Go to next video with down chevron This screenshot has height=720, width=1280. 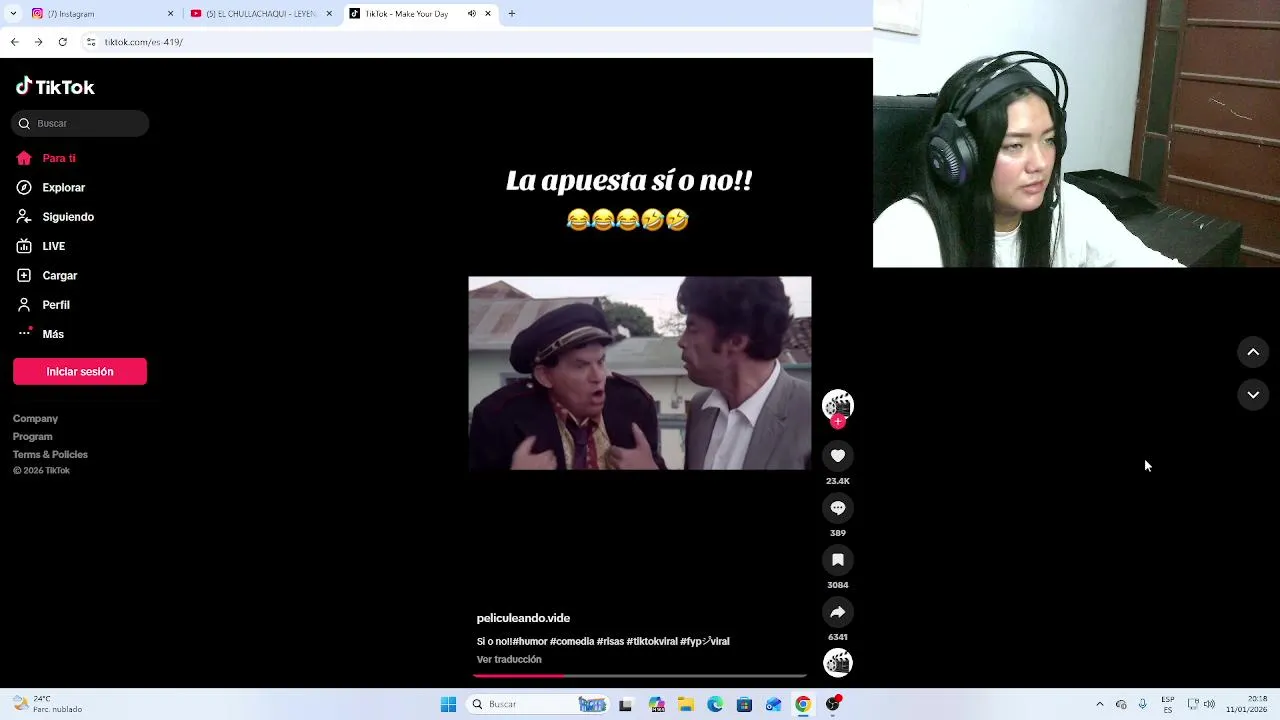(1253, 395)
